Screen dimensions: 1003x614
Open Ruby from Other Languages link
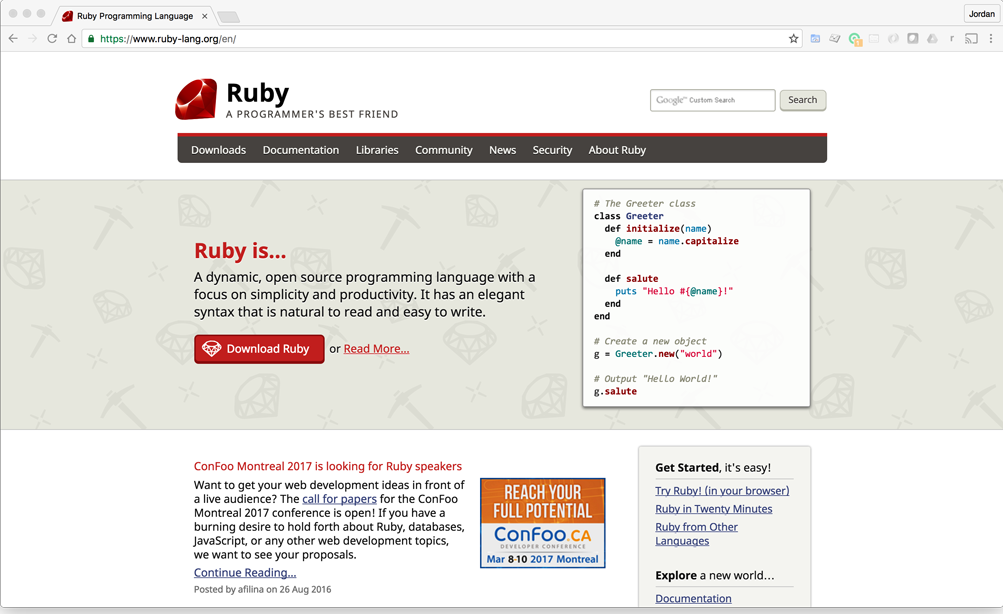point(696,533)
